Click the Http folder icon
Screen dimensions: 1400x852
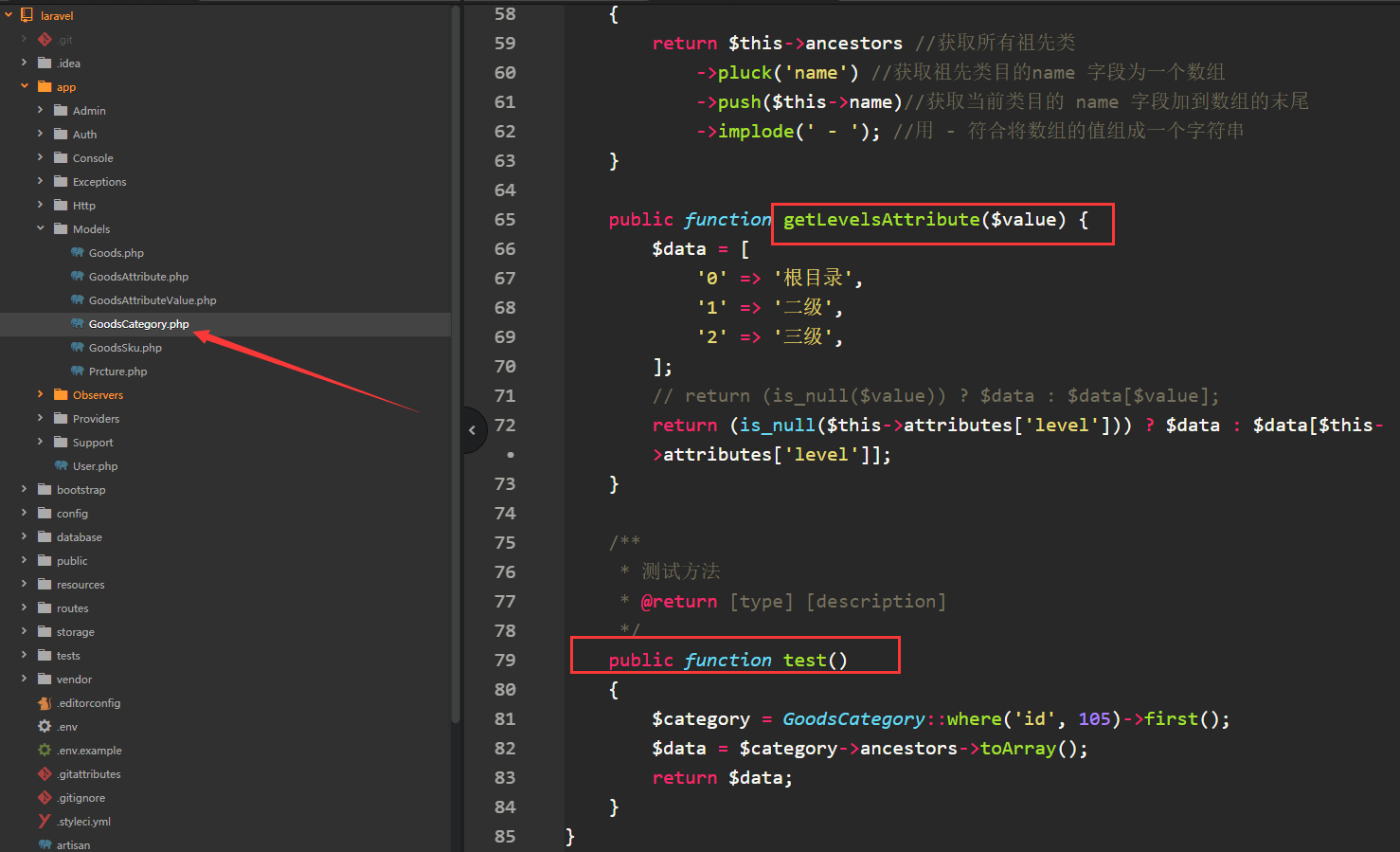tap(61, 205)
